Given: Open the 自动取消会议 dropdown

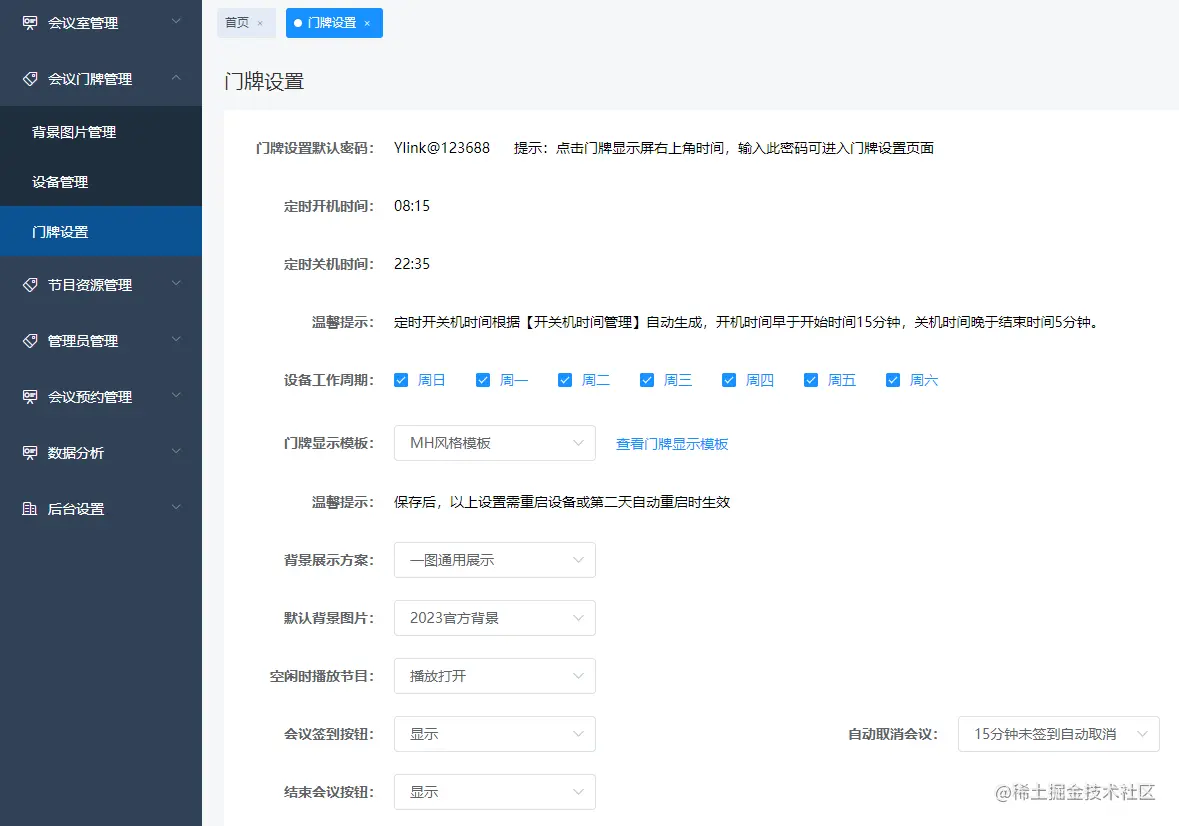Looking at the screenshot, I should tap(1058, 733).
